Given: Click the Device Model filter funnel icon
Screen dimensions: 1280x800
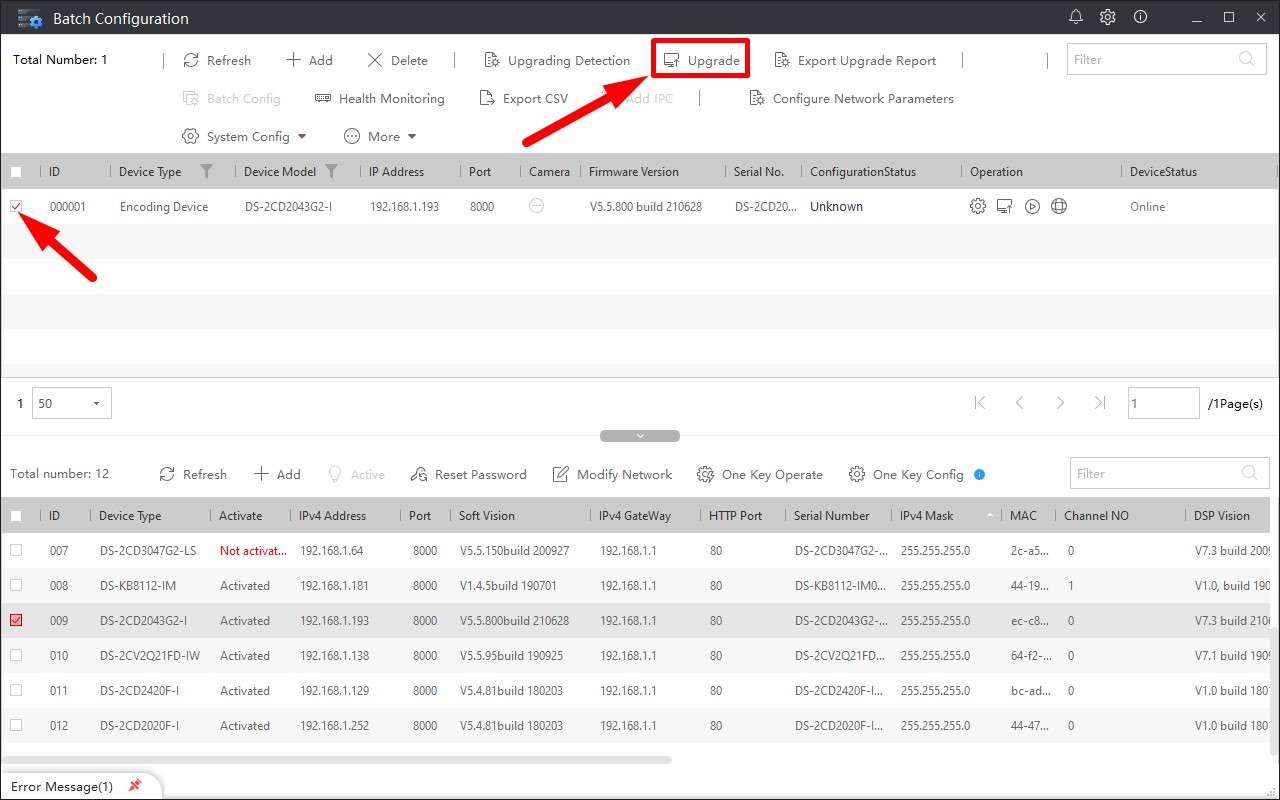Looking at the screenshot, I should (332, 172).
